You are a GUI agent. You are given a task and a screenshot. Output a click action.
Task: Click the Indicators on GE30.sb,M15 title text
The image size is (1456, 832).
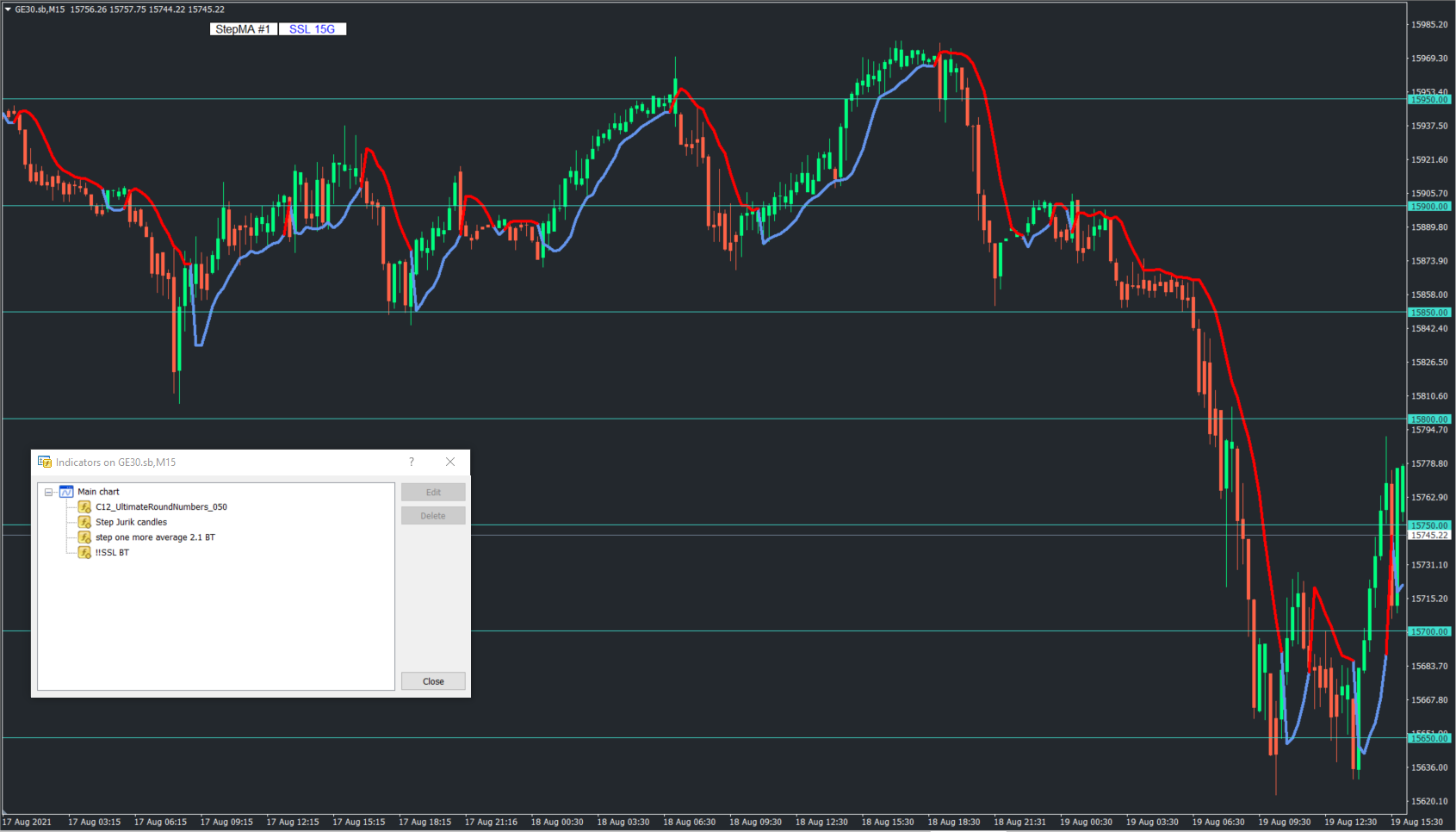(x=115, y=463)
